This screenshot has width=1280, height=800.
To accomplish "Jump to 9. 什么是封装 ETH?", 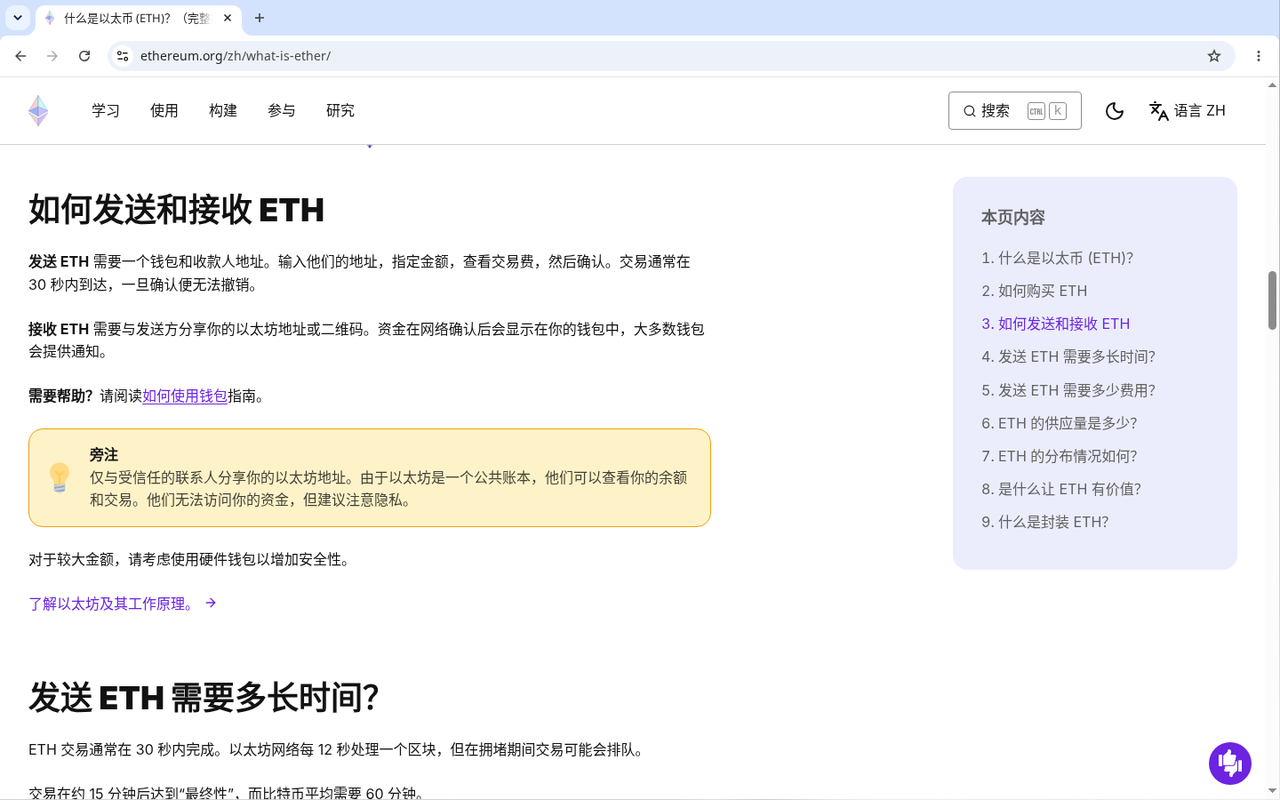I will click(1045, 523).
